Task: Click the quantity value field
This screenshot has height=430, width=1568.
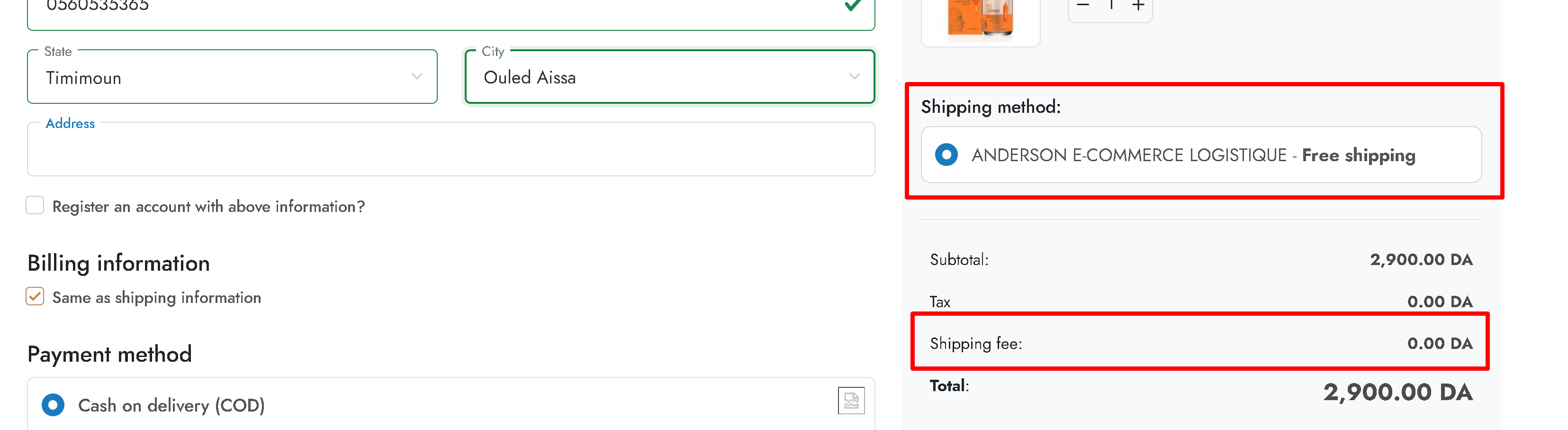Action: coord(1111,6)
